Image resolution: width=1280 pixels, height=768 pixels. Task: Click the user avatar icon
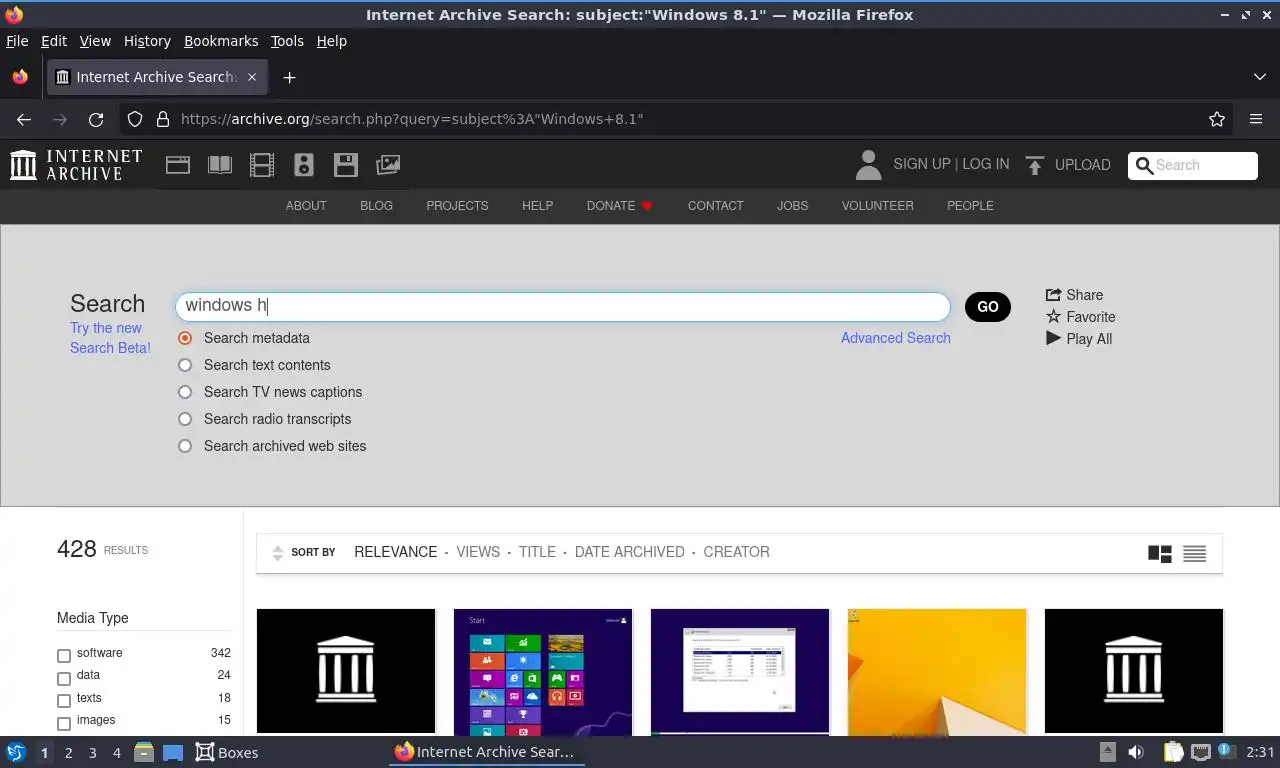pyautogui.click(x=868, y=165)
